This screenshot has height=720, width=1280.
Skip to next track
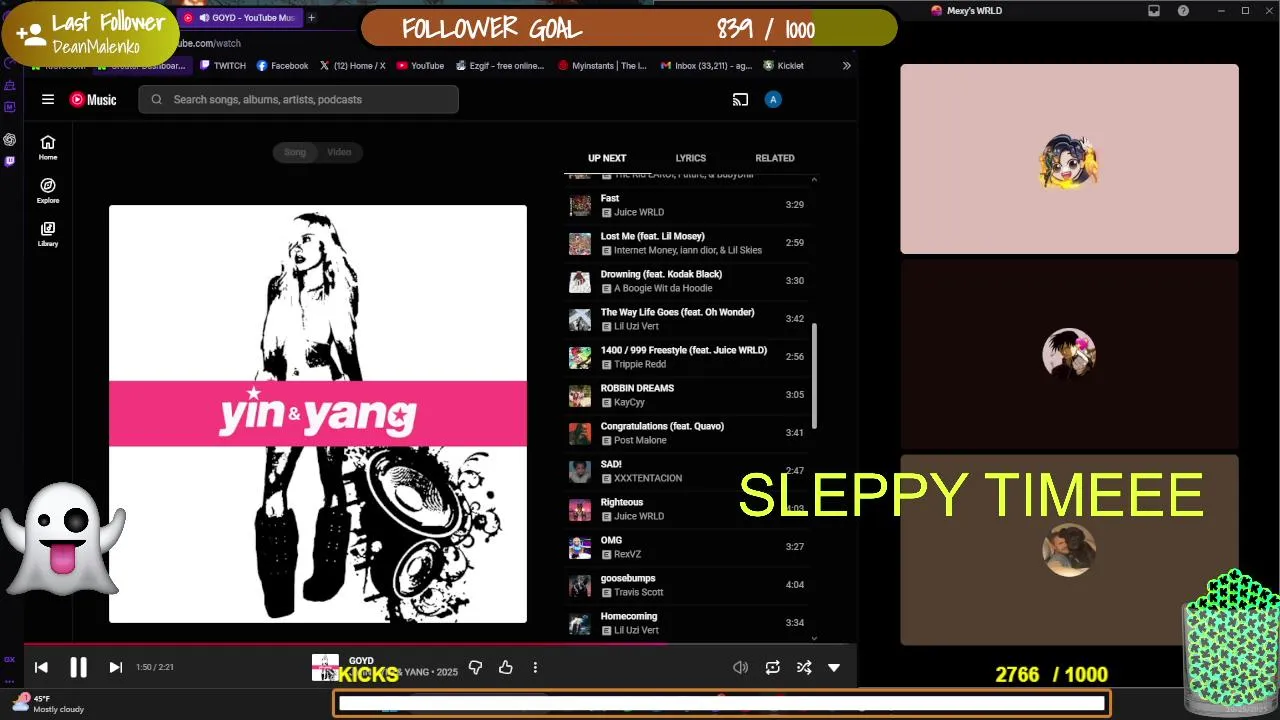[x=115, y=667]
